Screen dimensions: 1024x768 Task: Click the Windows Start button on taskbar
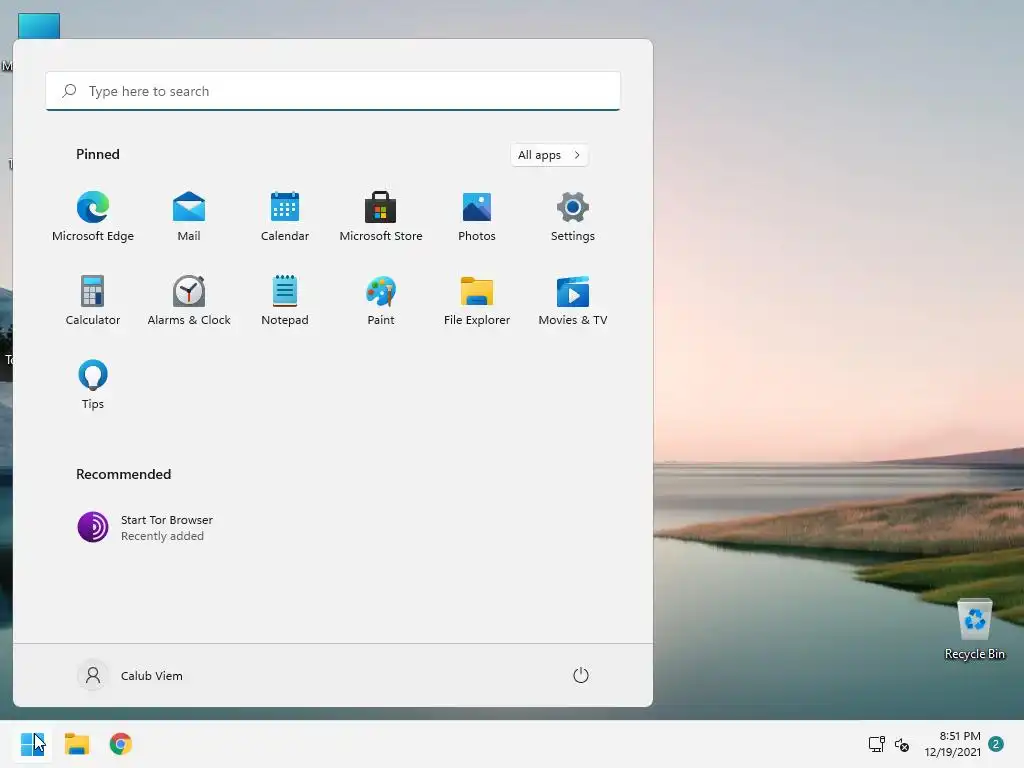pos(32,744)
